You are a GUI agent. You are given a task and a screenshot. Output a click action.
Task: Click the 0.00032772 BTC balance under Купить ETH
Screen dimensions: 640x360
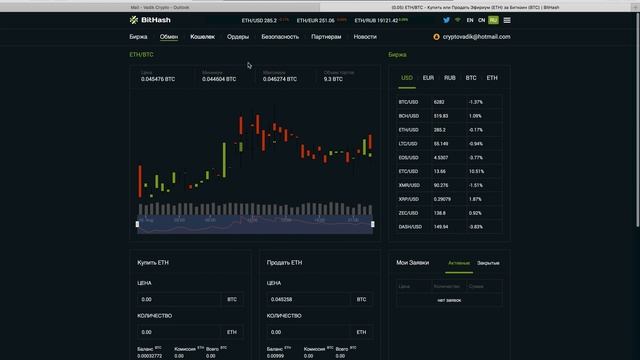click(x=149, y=356)
